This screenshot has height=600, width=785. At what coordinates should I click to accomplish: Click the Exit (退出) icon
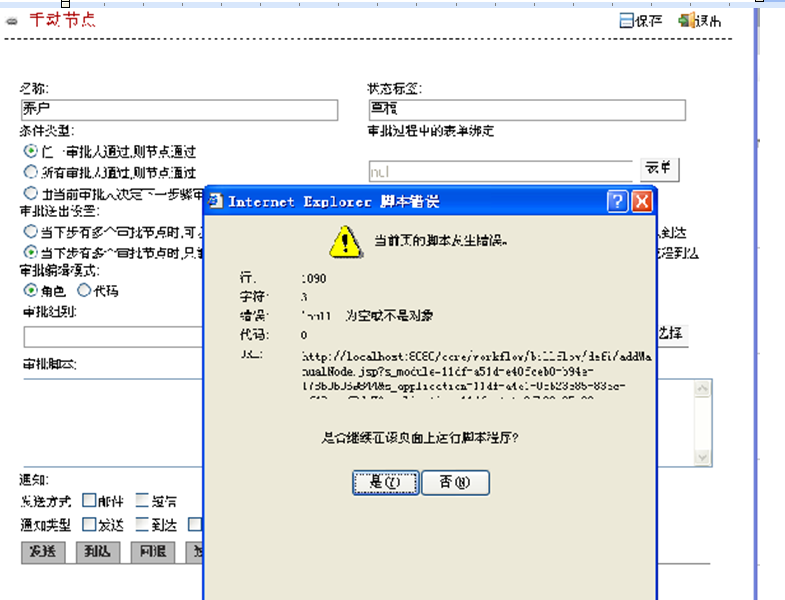pyautogui.click(x=685, y=21)
